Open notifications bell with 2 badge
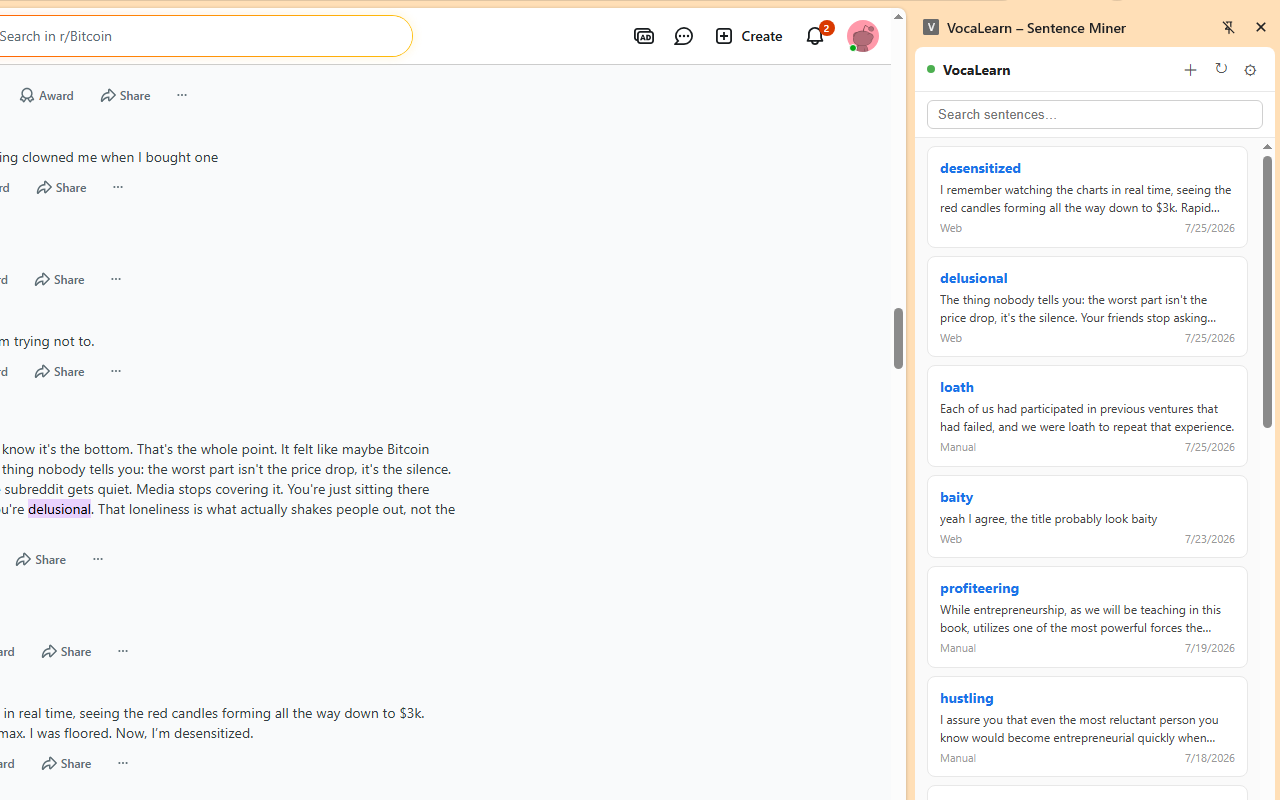 (x=816, y=36)
